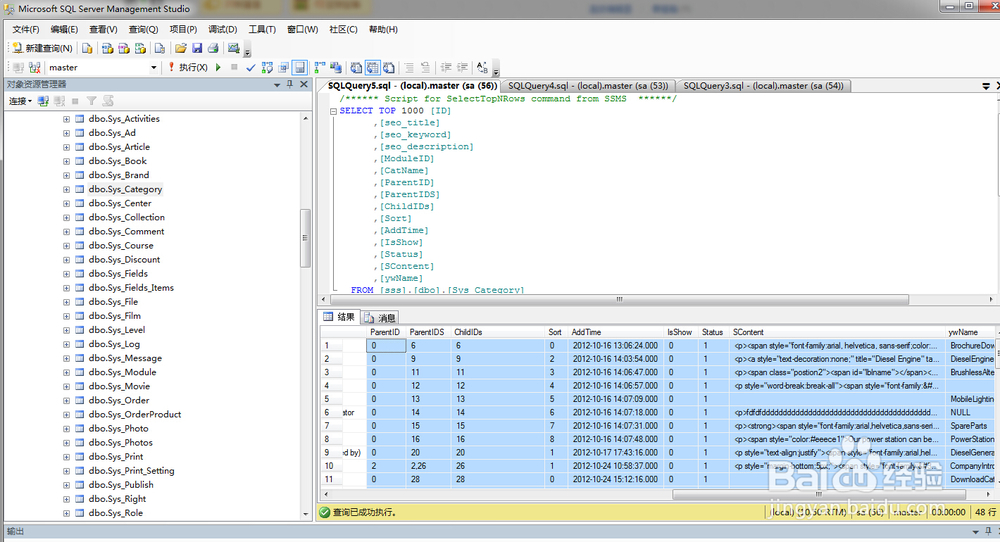The width and height of the screenshot is (1000, 542).
Task: Select the ParentIDS cell containing 2,26
Action: coord(428,466)
